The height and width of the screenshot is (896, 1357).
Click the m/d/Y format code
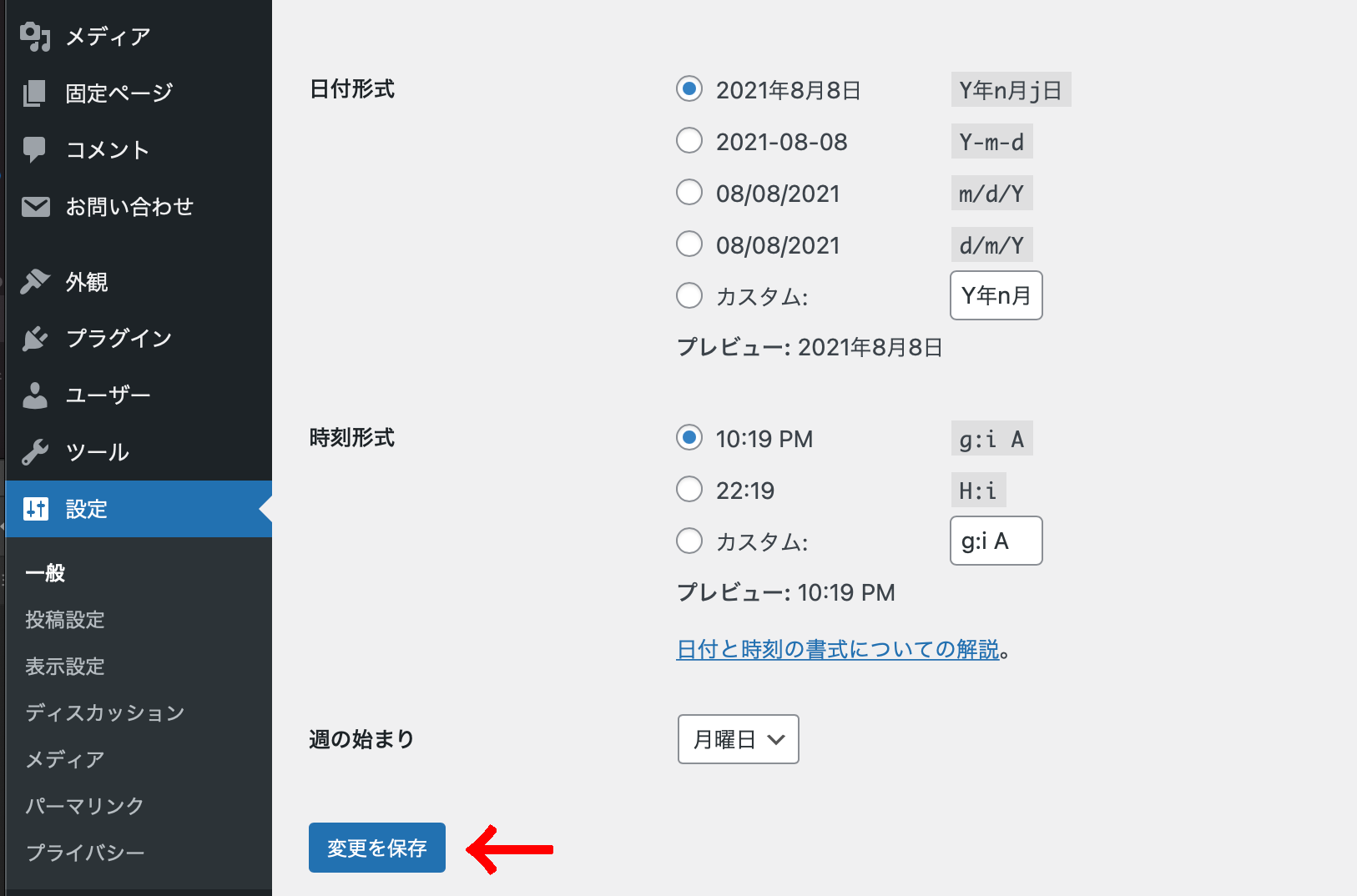[x=992, y=194]
